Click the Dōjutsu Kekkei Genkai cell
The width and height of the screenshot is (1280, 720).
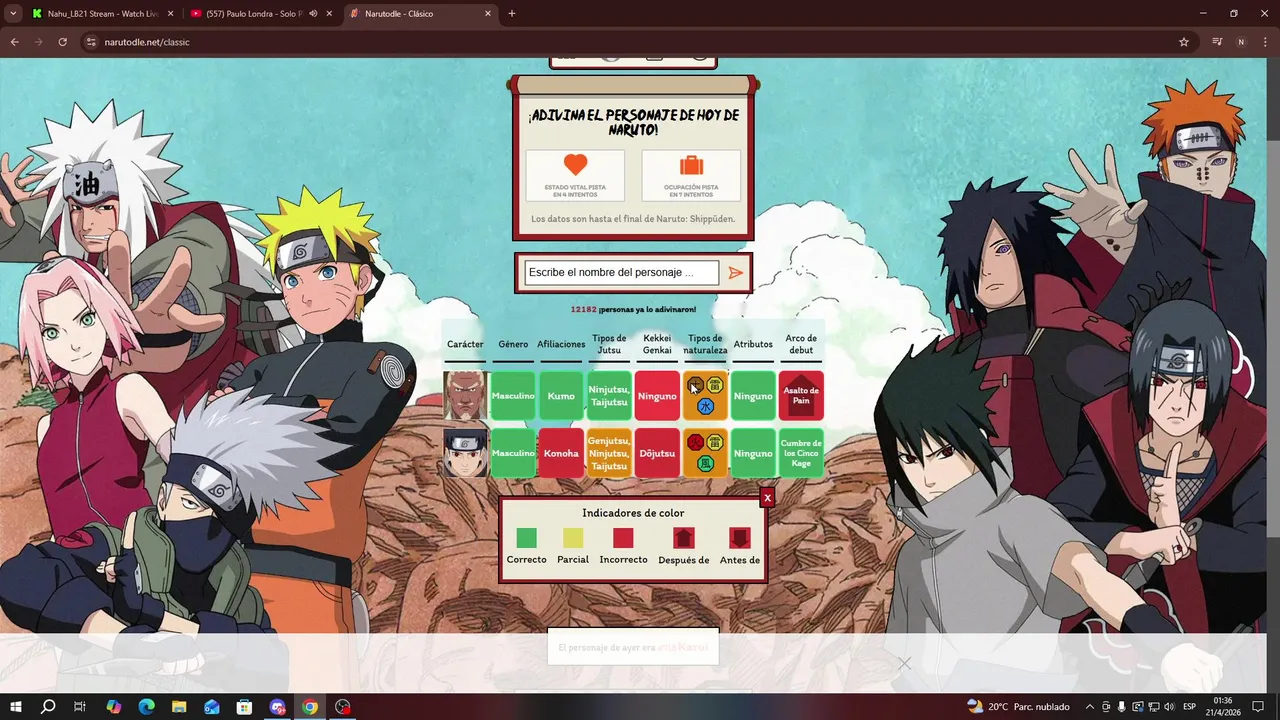(x=657, y=453)
